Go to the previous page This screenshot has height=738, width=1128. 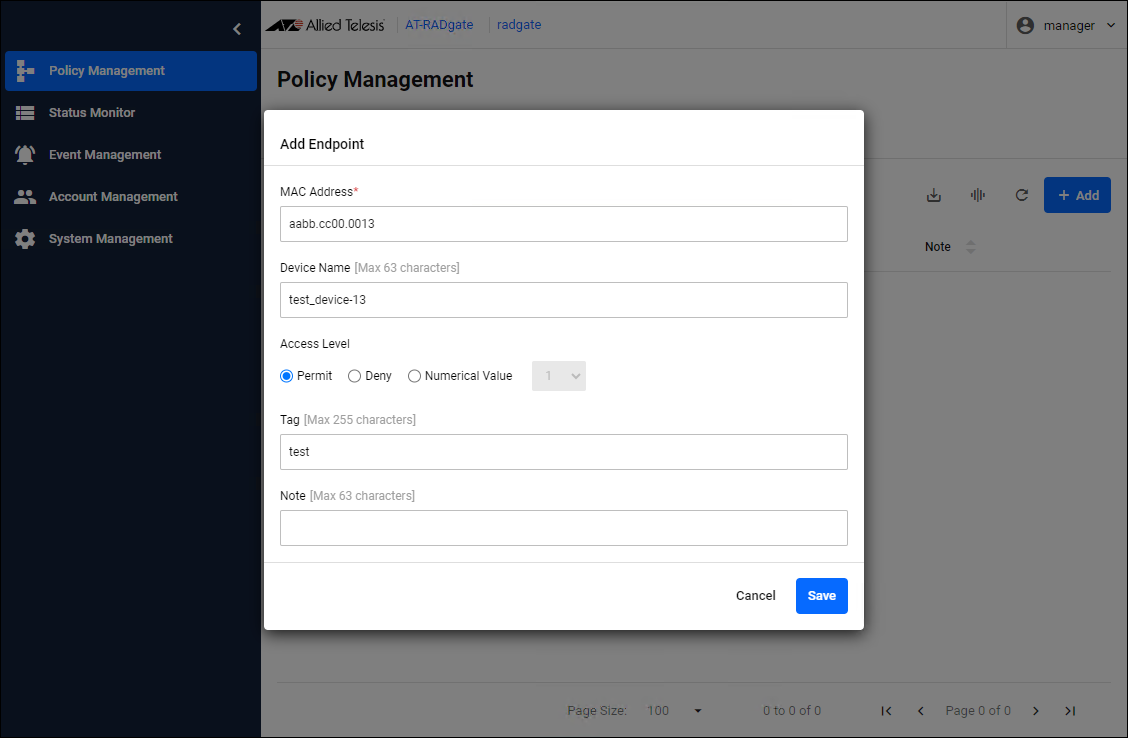coord(920,711)
